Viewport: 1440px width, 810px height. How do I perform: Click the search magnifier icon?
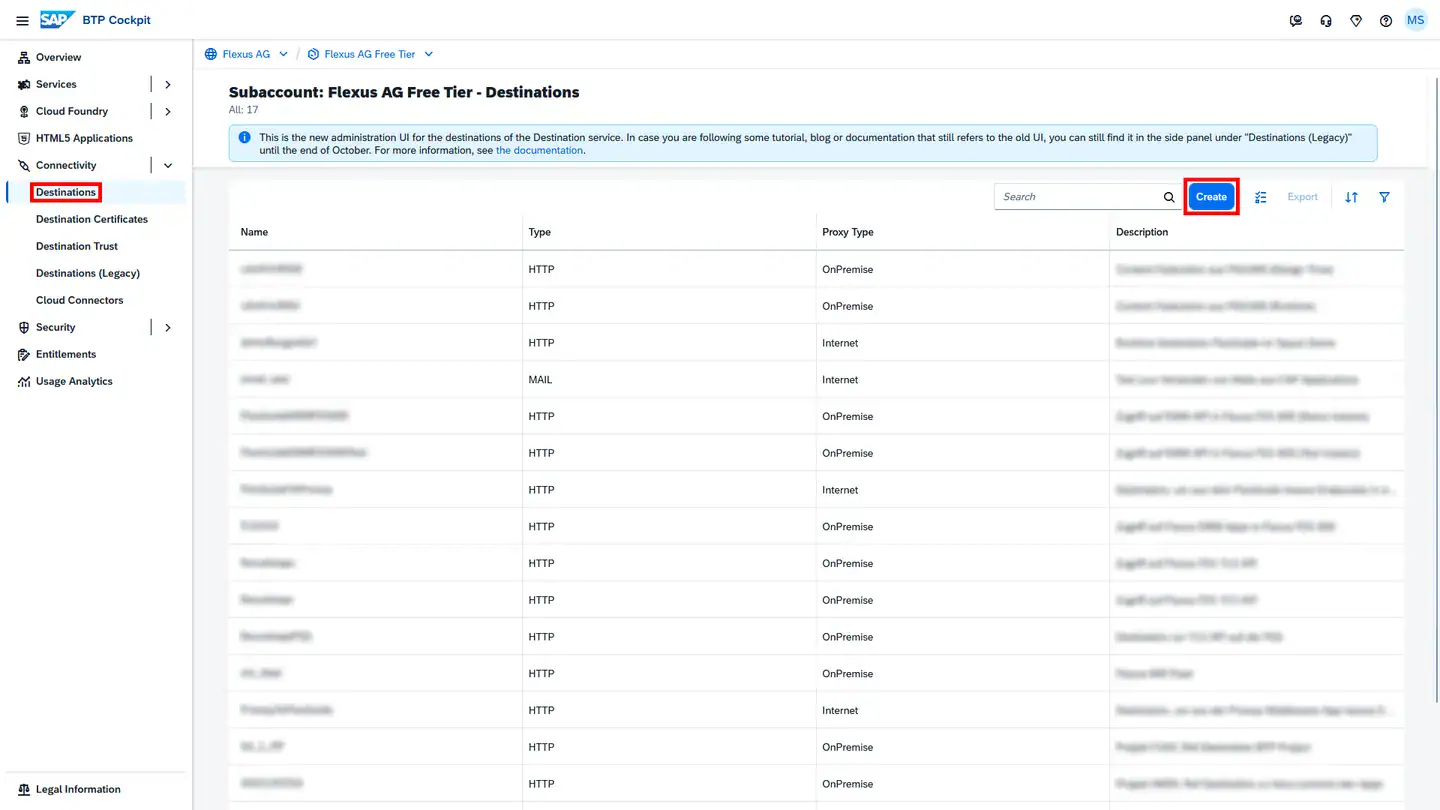click(x=1169, y=197)
